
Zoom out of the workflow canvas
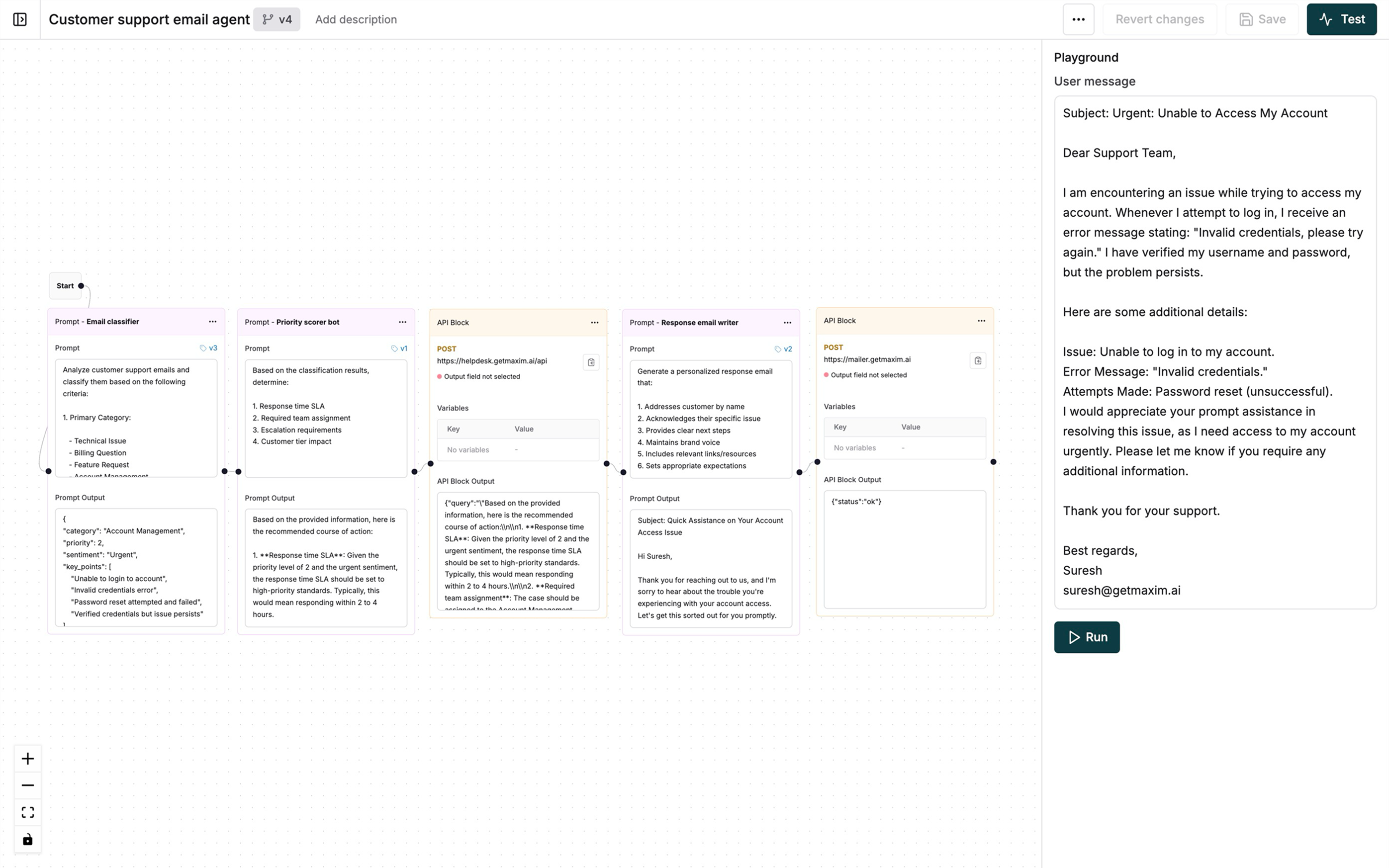tap(27, 785)
